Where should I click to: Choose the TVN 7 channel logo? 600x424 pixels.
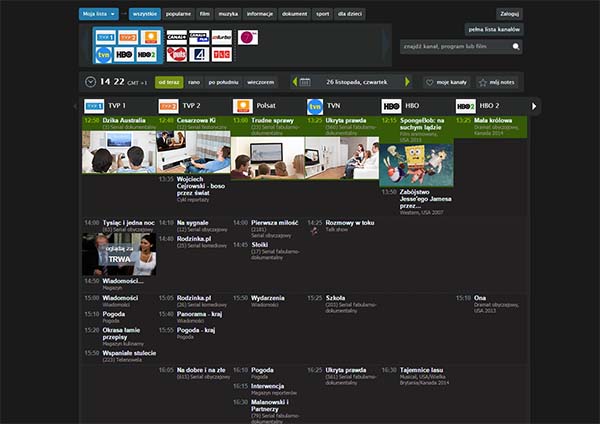248,37
